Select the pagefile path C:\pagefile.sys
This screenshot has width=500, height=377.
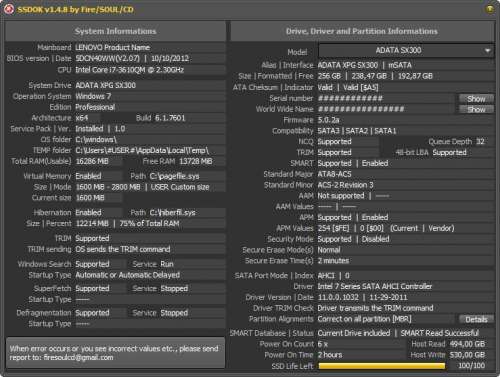pos(174,176)
